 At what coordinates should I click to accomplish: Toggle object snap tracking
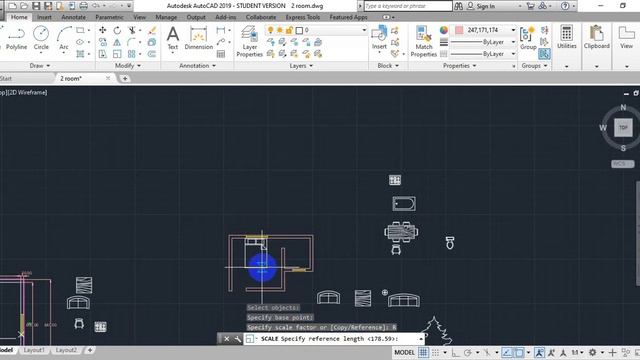[507, 352]
